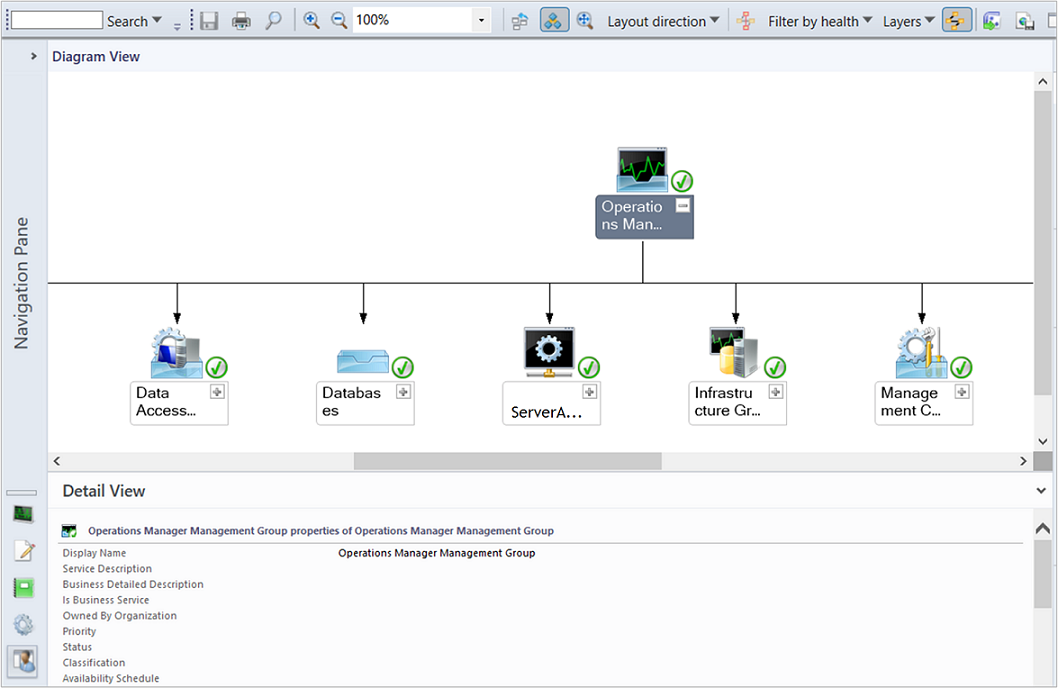1058x688 pixels.
Task: Collapse the Operations Man... node
Action: pyautogui.click(x=683, y=206)
